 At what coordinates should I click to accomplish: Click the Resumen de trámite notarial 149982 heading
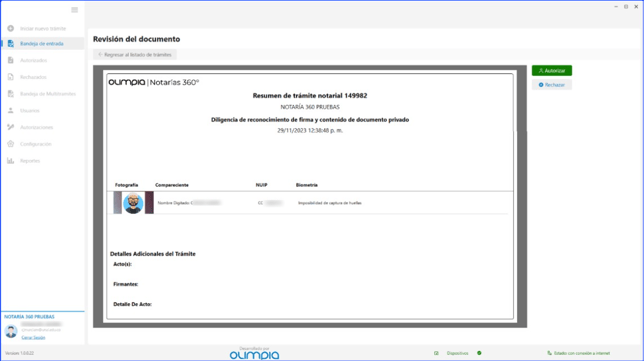310,96
